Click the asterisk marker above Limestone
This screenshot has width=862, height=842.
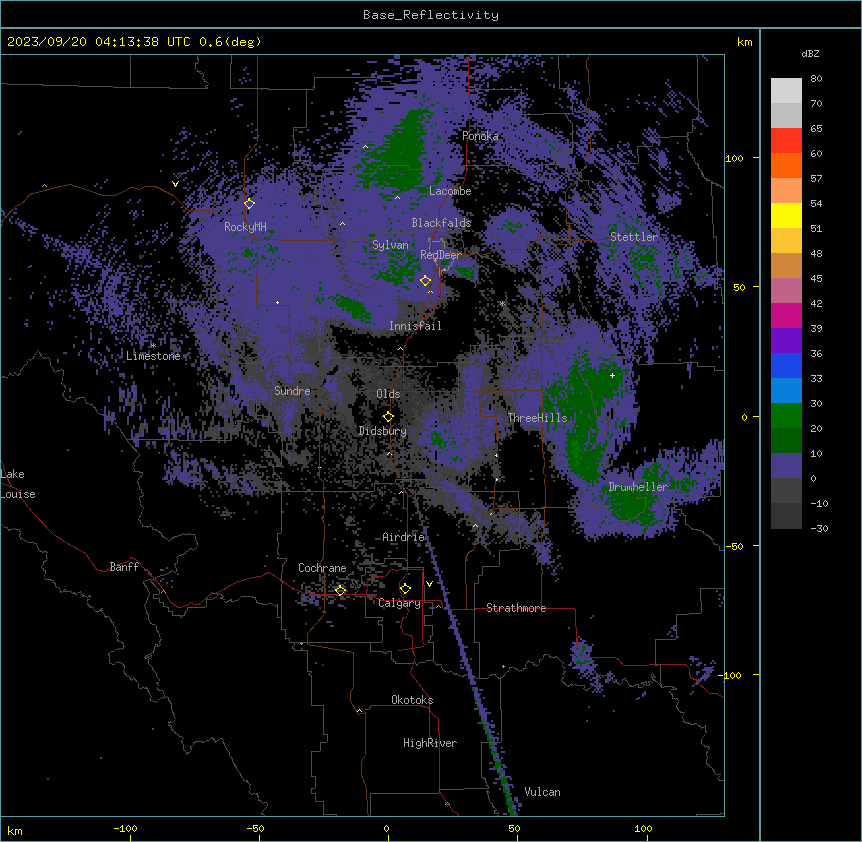click(x=153, y=346)
